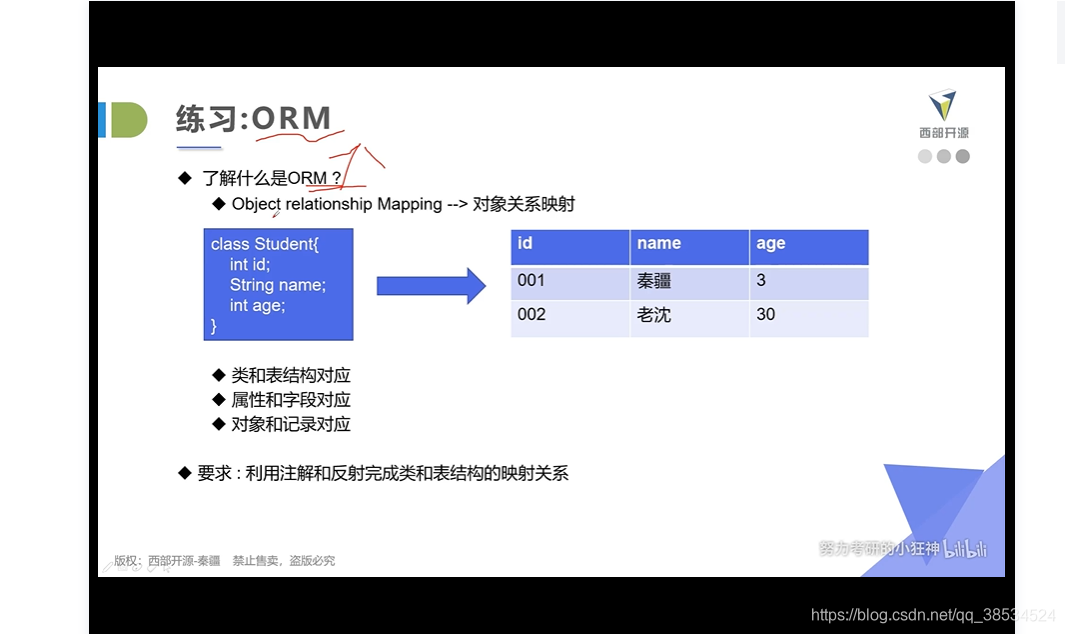Image resolution: width=1065 pixels, height=634 pixels.
Task: Click the bullet 属性和字段对应
Action: pyautogui.click(x=291, y=400)
